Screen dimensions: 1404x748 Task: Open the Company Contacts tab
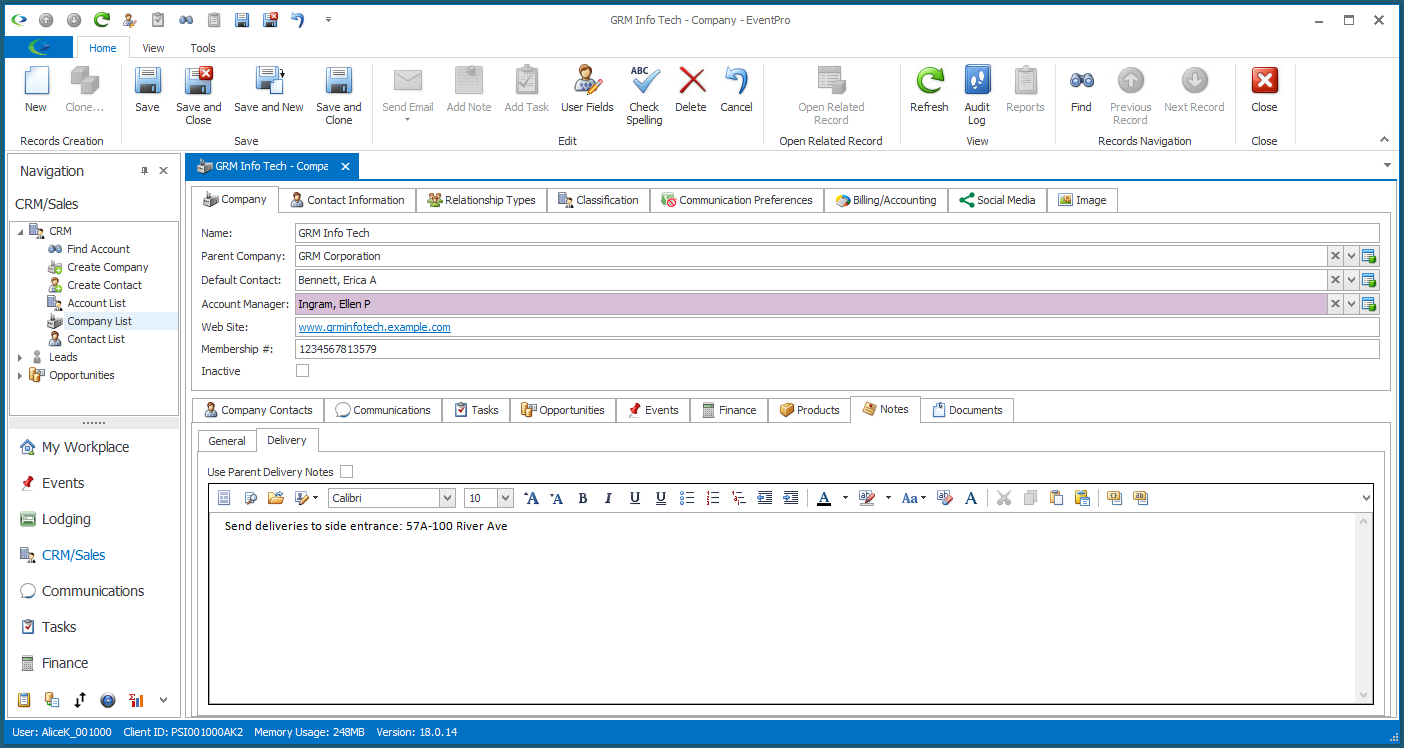(x=258, y=410)
